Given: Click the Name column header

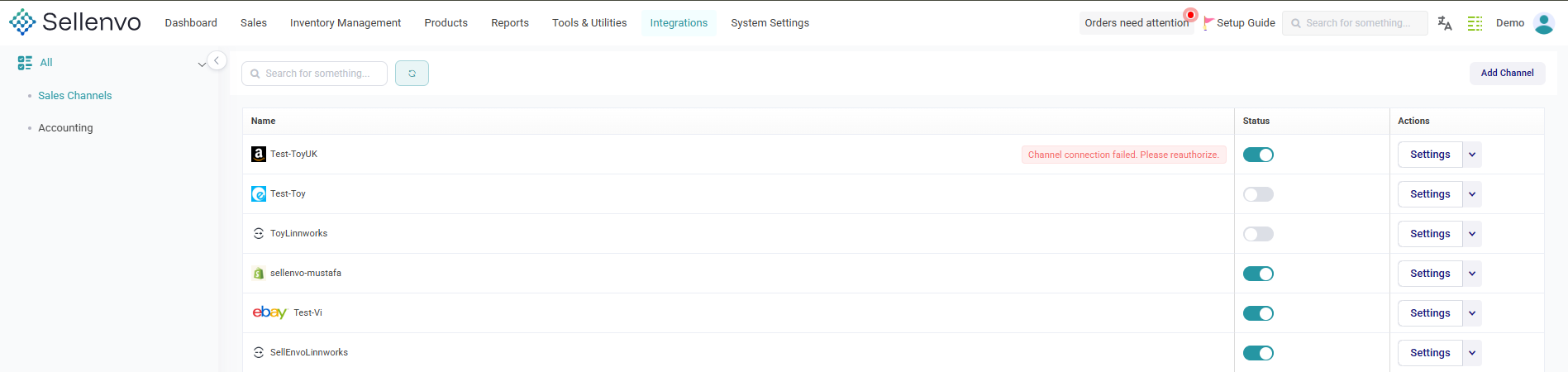Looking at the screenshot, I should click(x=263, y=121).
